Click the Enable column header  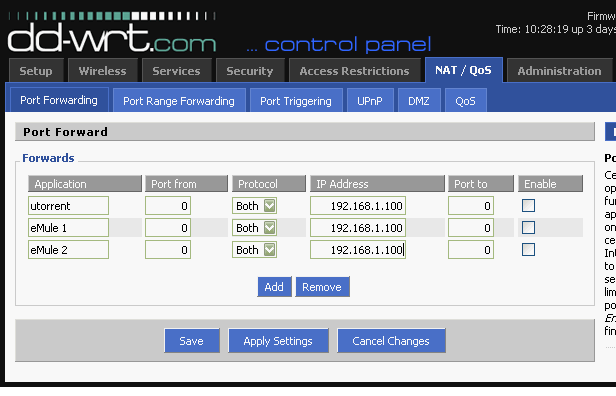(550, 183)
